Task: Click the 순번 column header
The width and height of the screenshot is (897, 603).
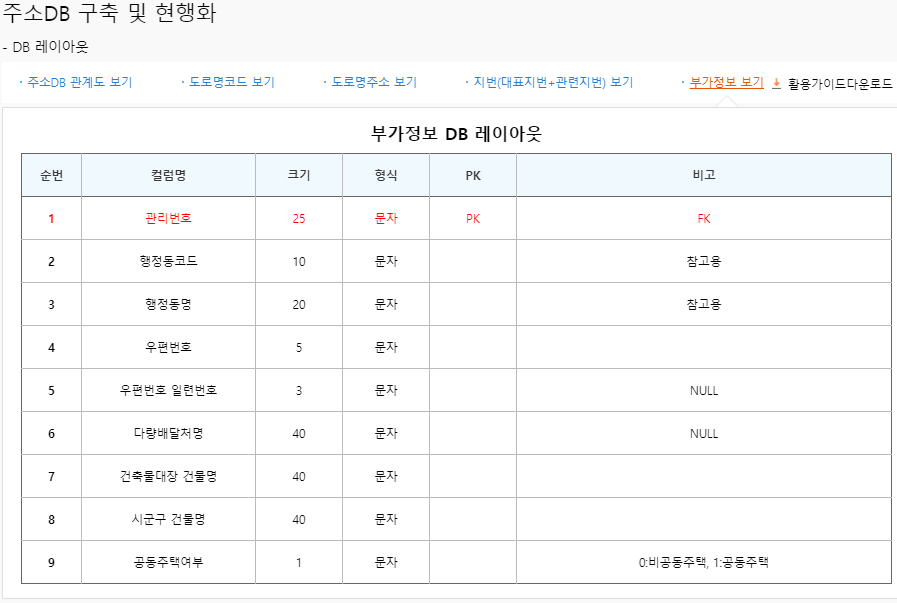Action: pos(51,175)
